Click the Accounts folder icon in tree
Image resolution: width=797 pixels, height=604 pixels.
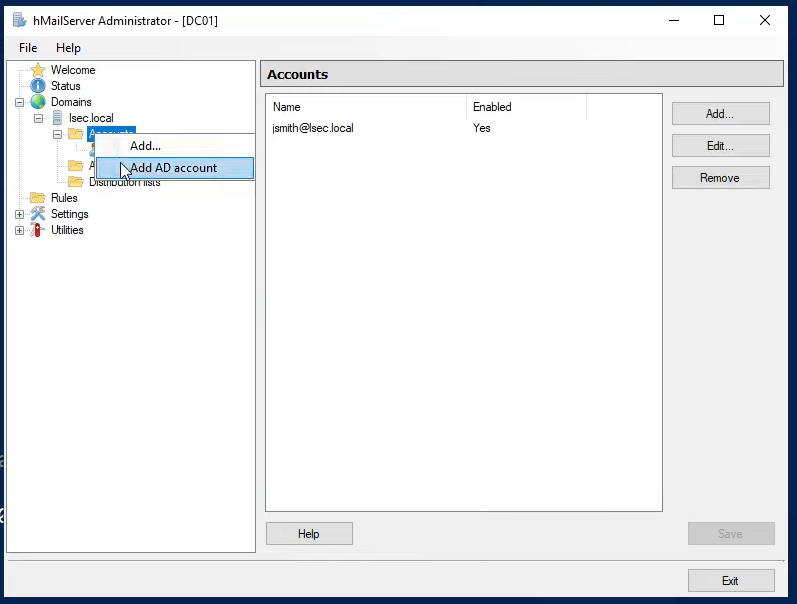coord(76,134)
